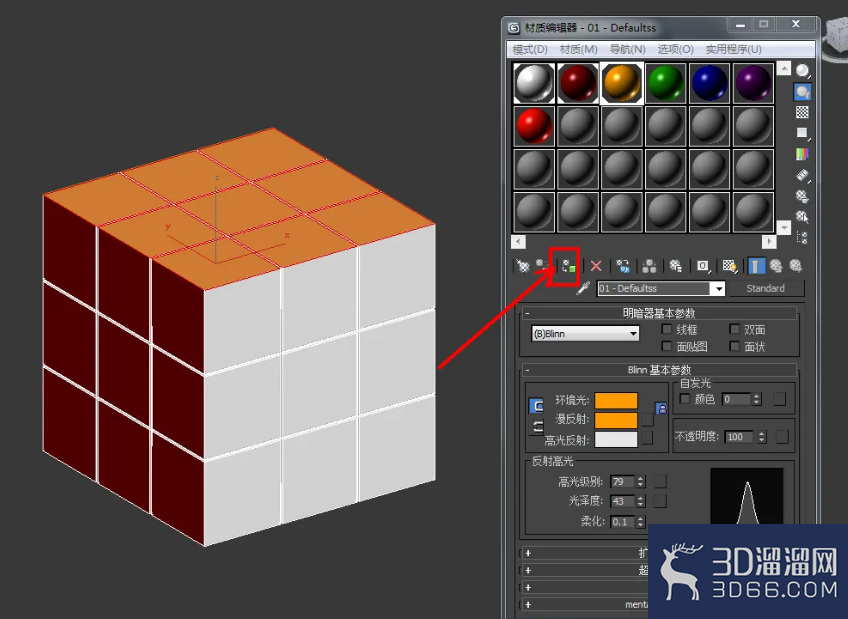Toggle the Show End Result button
The height and width of the screenshot is (619, 848).
[756, 266]
